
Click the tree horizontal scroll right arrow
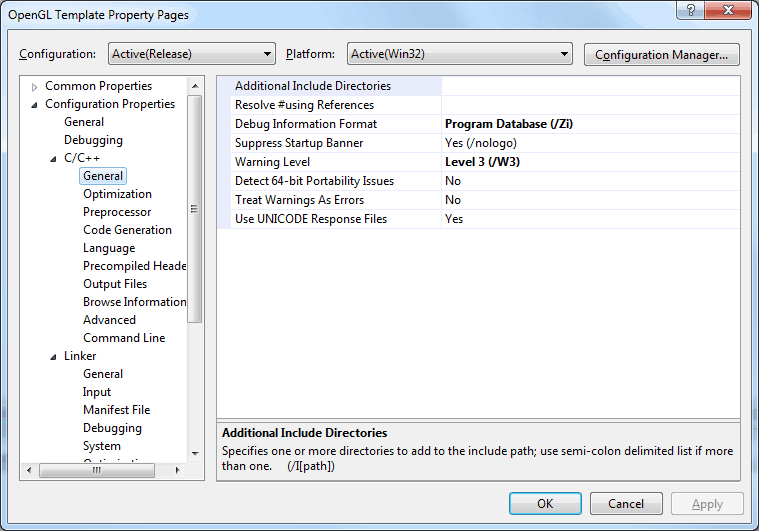178,470
